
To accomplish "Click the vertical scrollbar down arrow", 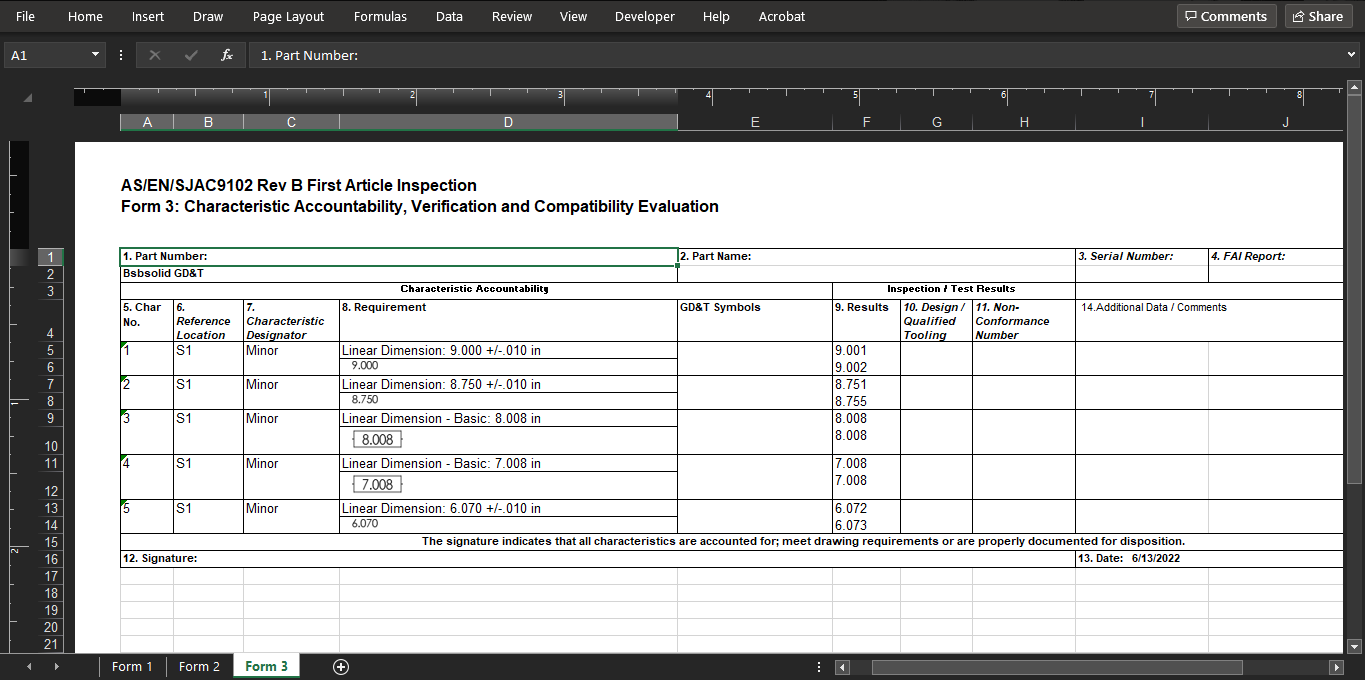I will tap(1355, 646).
